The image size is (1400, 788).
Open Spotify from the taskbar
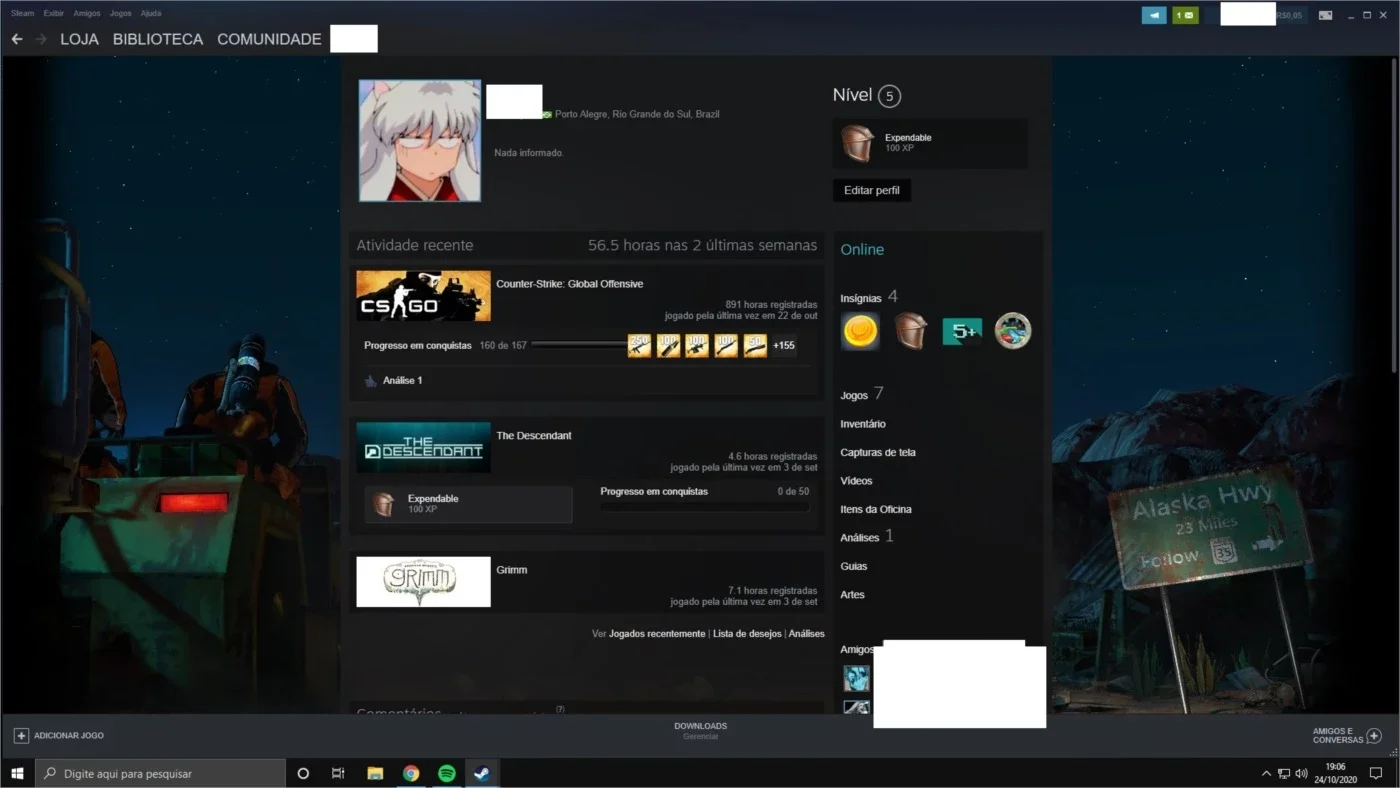click(x=447, y=773)
